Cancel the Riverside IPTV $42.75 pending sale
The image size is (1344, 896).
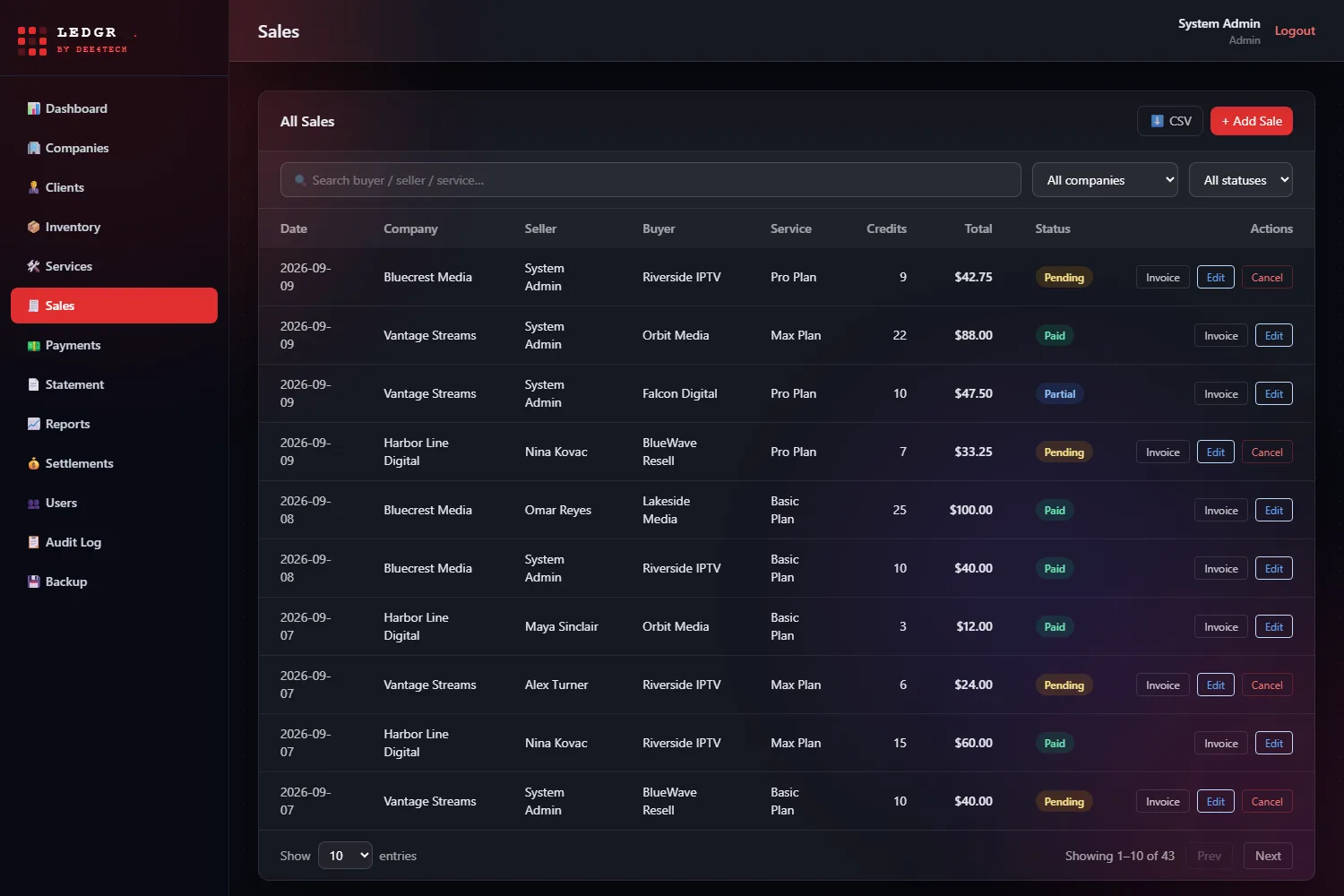(x=1267, y=278)
